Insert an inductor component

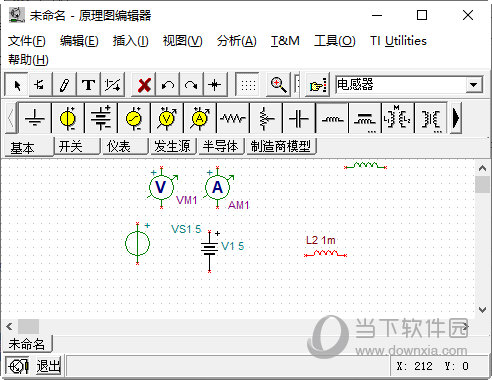tap(332, 118)
